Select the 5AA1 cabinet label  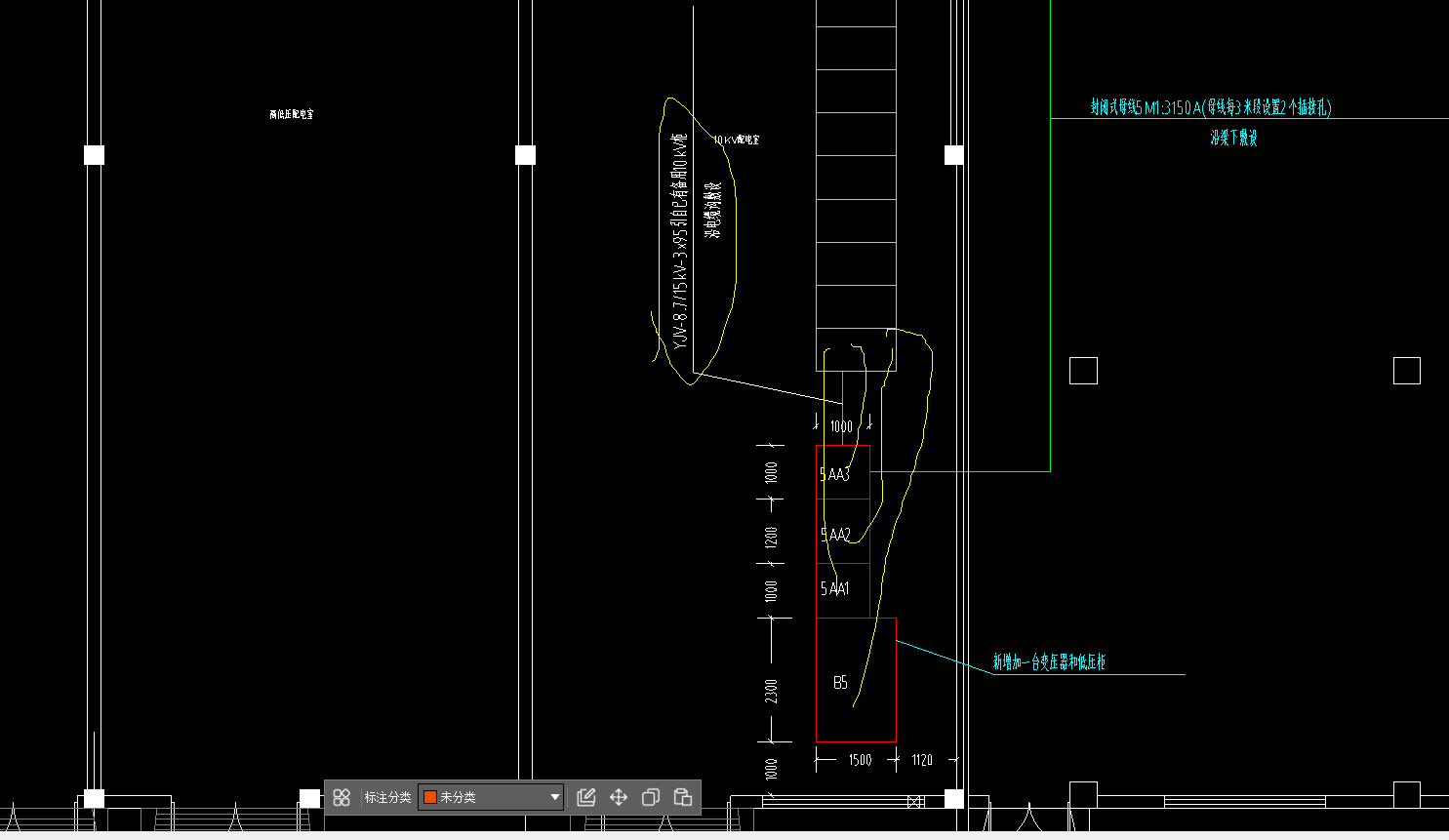coord(834,588)
